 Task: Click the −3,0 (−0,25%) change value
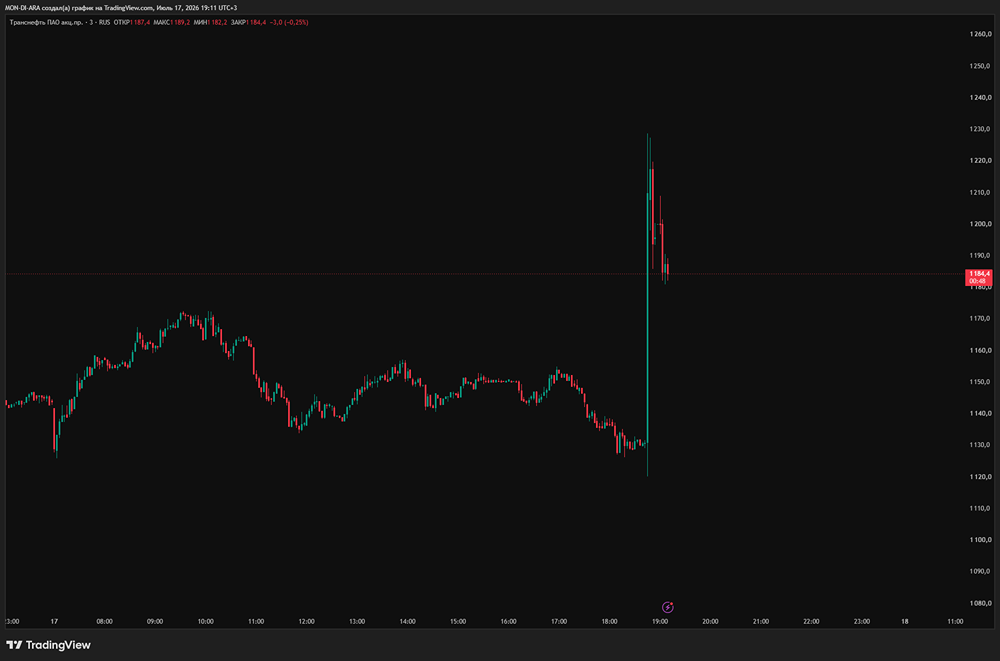point(289,22)
